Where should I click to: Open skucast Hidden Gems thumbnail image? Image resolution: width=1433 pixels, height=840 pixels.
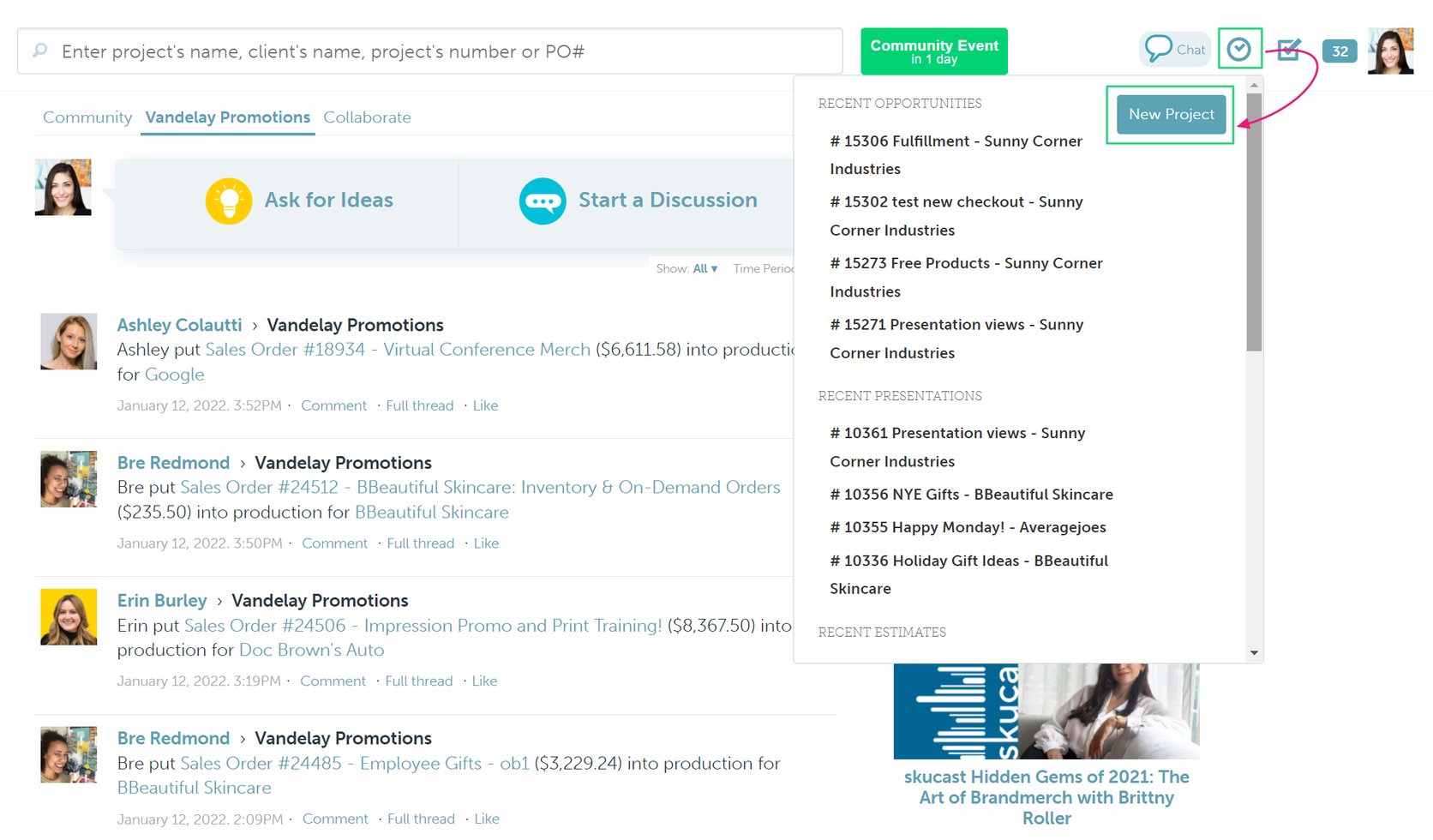coord(1046,711)
